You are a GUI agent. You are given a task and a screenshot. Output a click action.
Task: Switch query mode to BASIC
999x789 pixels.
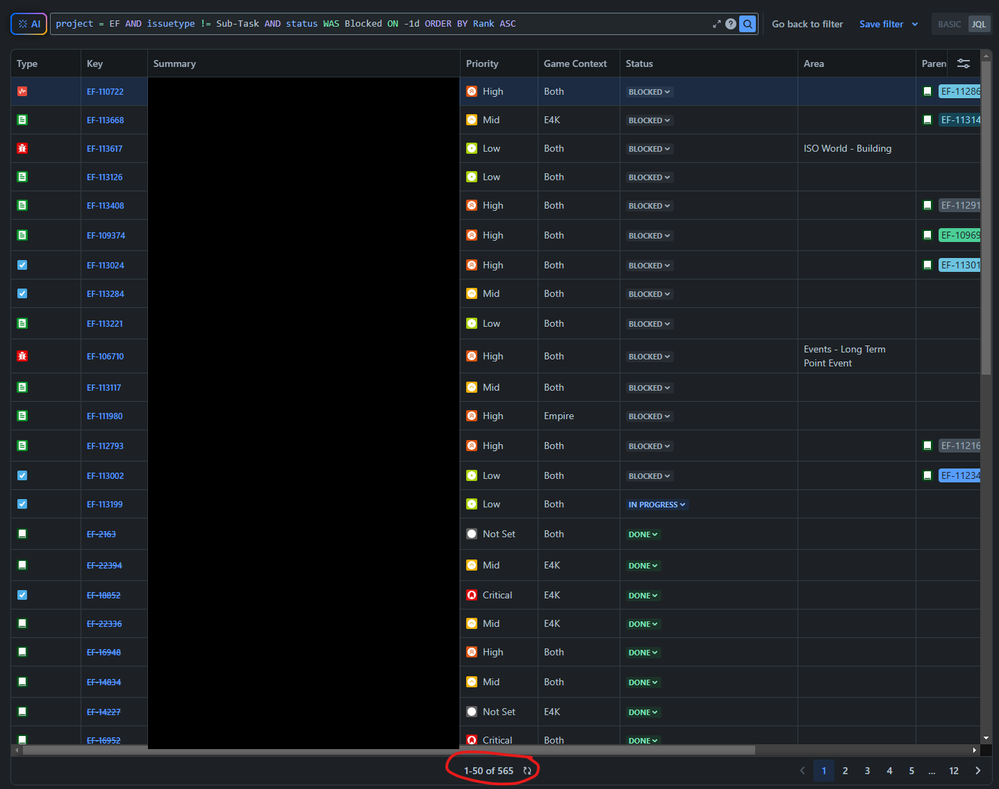pyautogui.click(x=949, y=24)
